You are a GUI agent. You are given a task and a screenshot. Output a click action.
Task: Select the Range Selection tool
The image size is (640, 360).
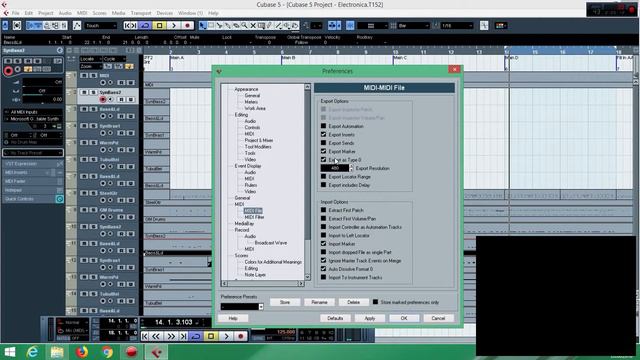pos(211,25)
